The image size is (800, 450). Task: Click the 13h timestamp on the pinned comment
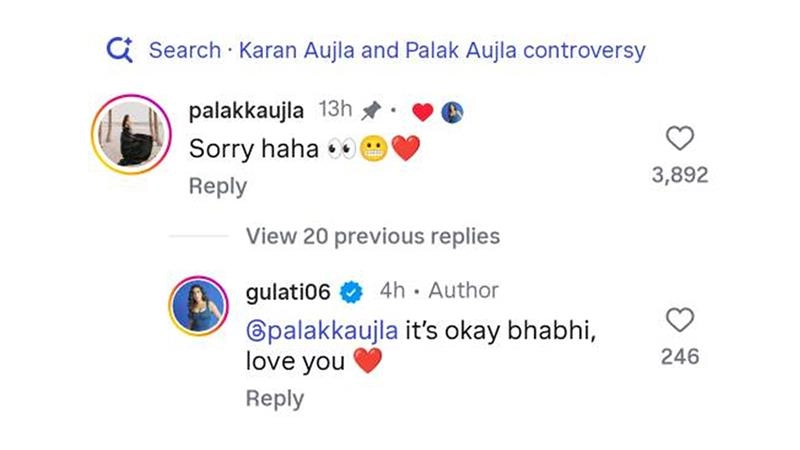[x=334, y=110]
